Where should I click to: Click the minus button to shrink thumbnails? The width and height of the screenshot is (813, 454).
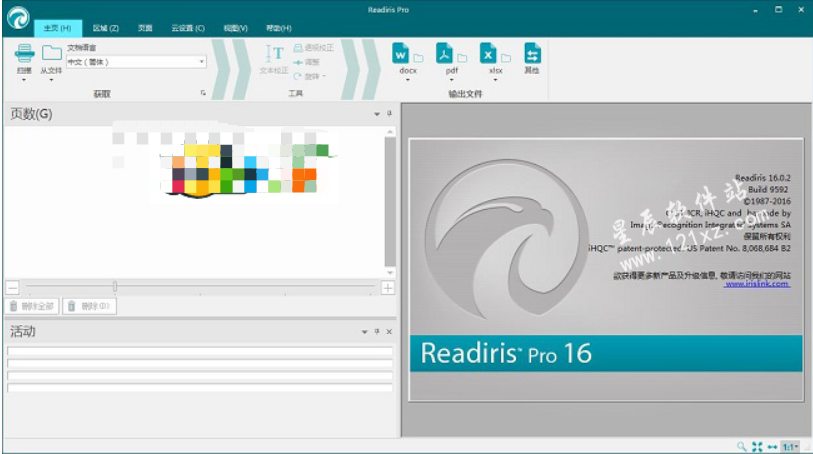pos(13,287)
